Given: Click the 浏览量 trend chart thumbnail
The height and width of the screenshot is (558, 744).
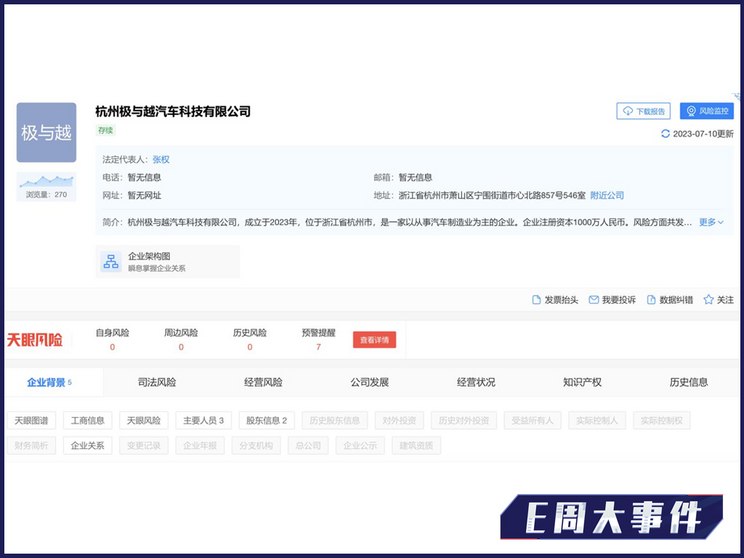Looking at the screenshot, I should (46, 182).
